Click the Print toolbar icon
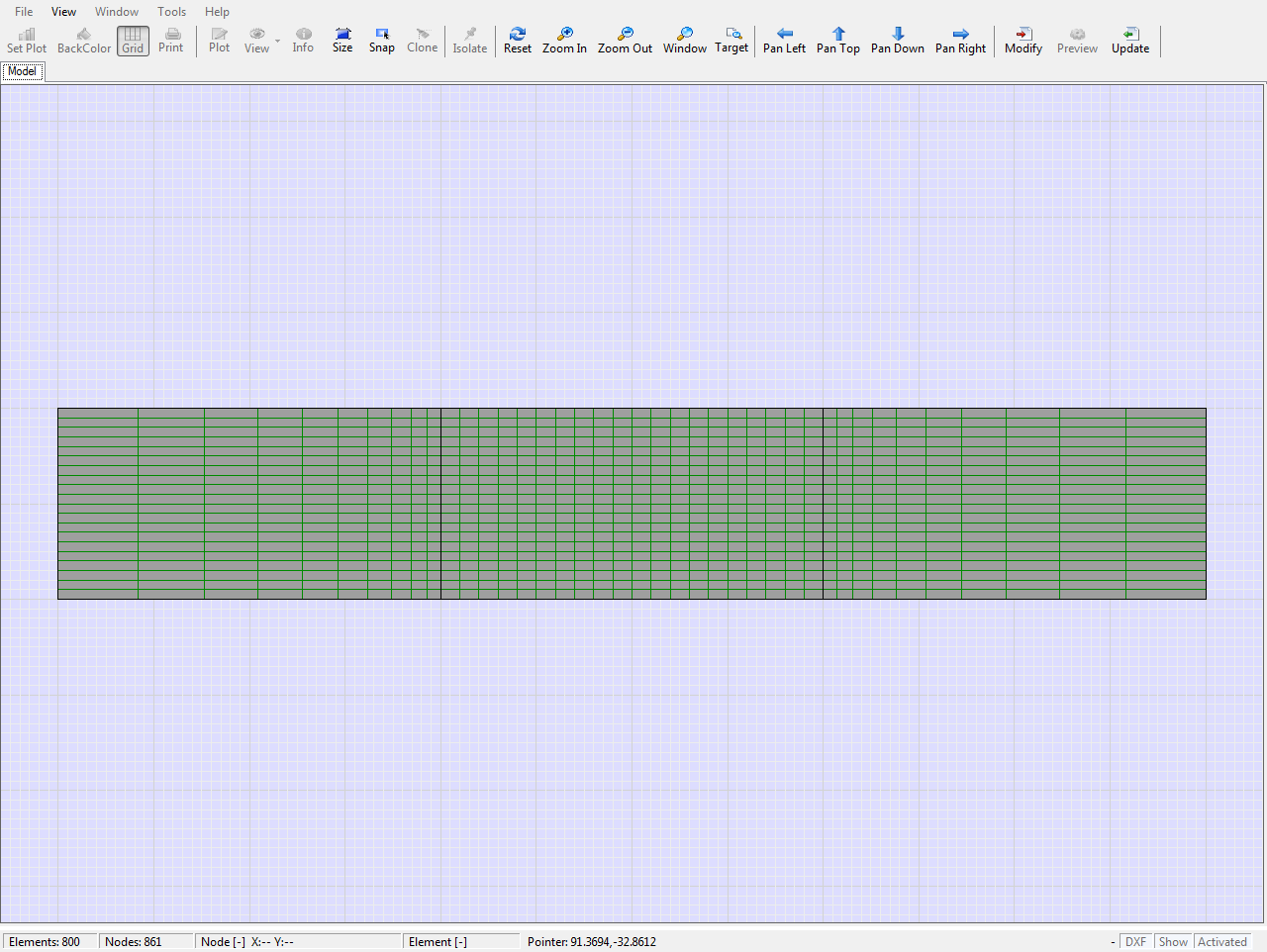Screen dimensions: 1267x952 [x=171, y=41]
